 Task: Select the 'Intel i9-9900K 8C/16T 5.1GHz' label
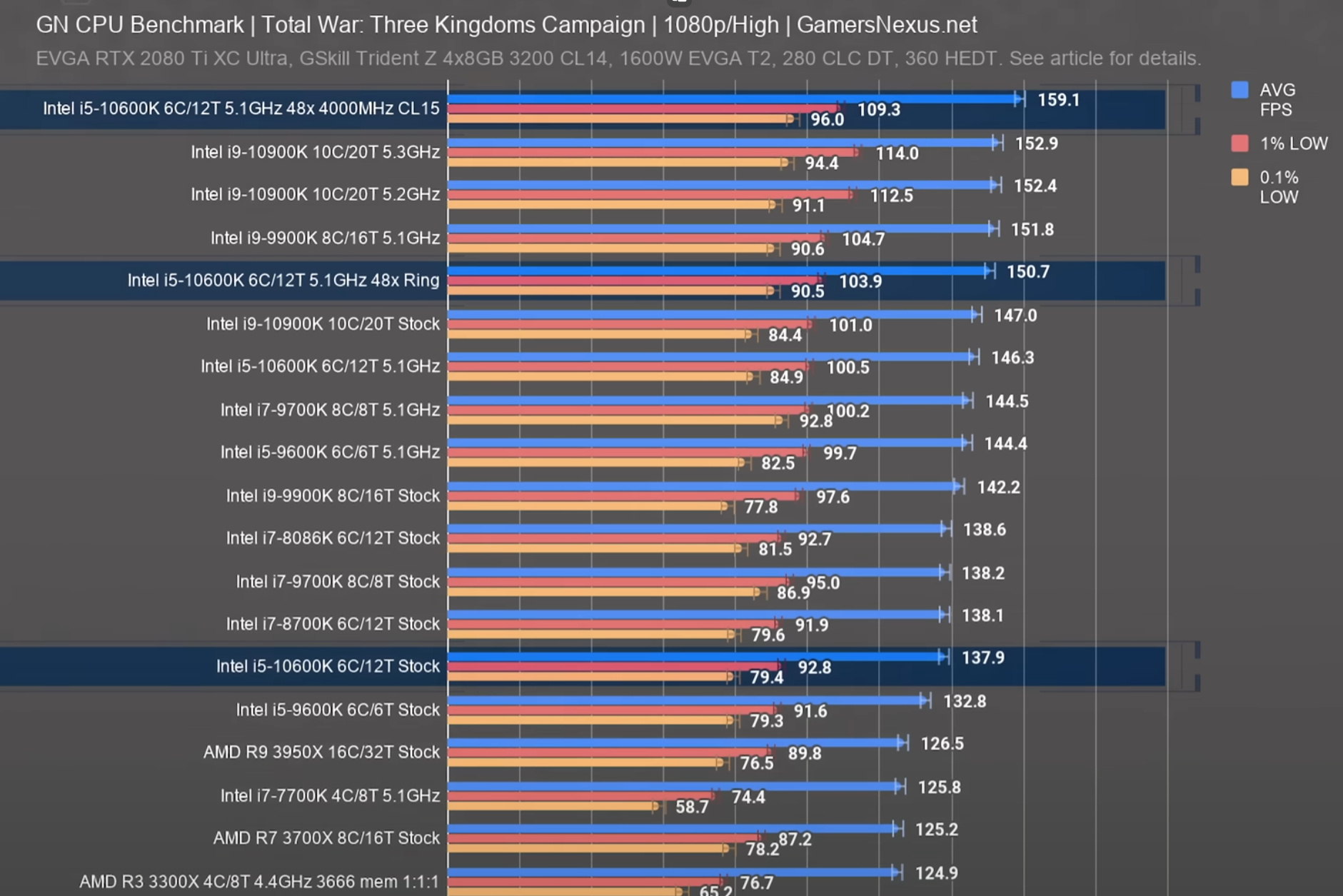(x=325, y=238)
